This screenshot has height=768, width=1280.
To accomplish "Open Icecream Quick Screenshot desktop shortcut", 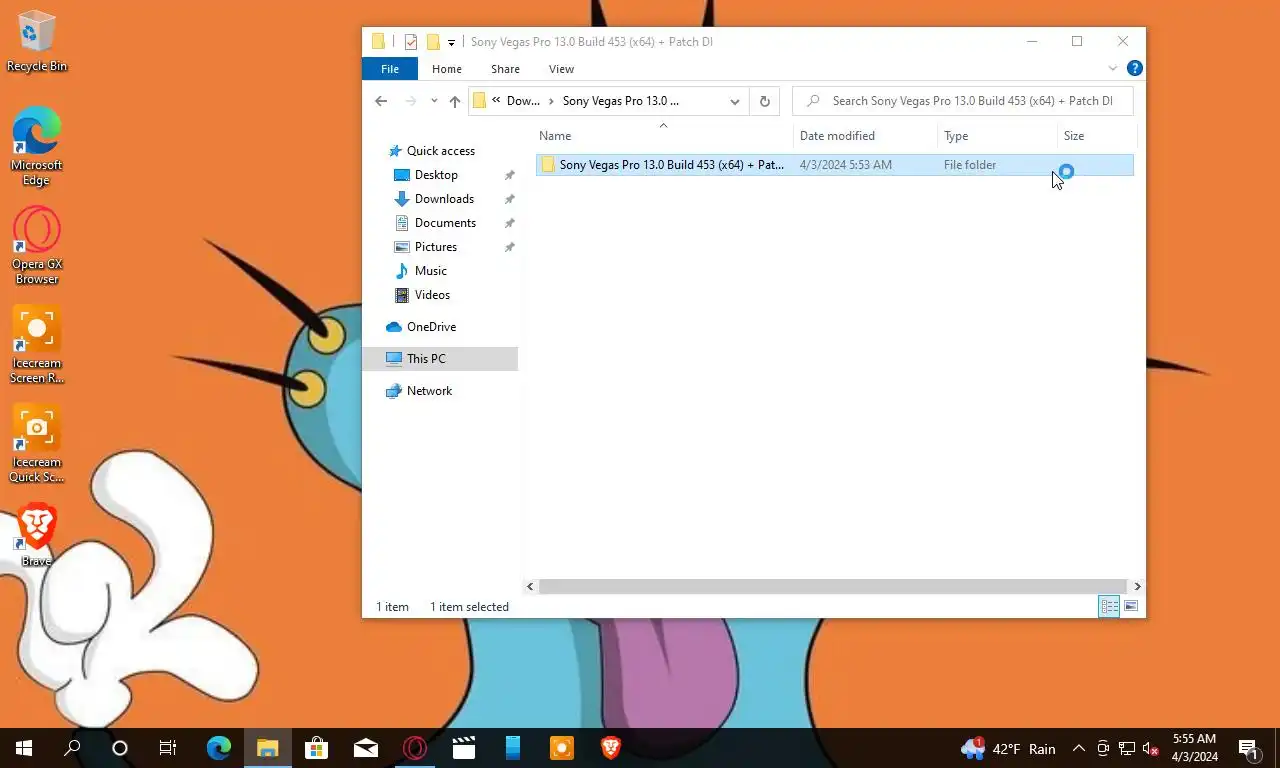I will (x=37, y=443).
